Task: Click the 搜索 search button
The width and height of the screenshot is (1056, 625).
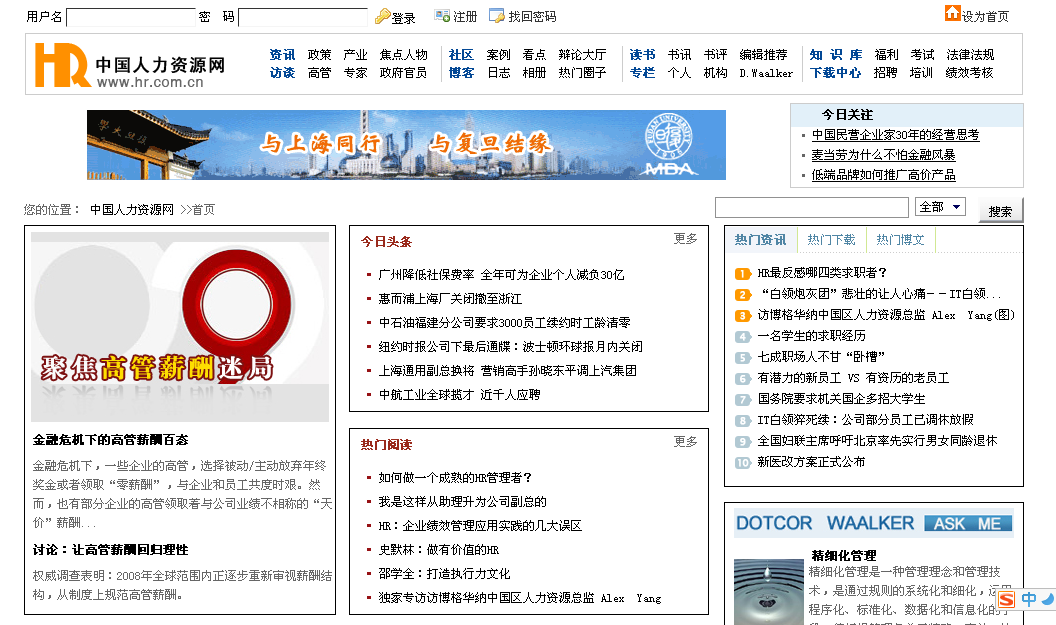Action: coord(1001,211)
